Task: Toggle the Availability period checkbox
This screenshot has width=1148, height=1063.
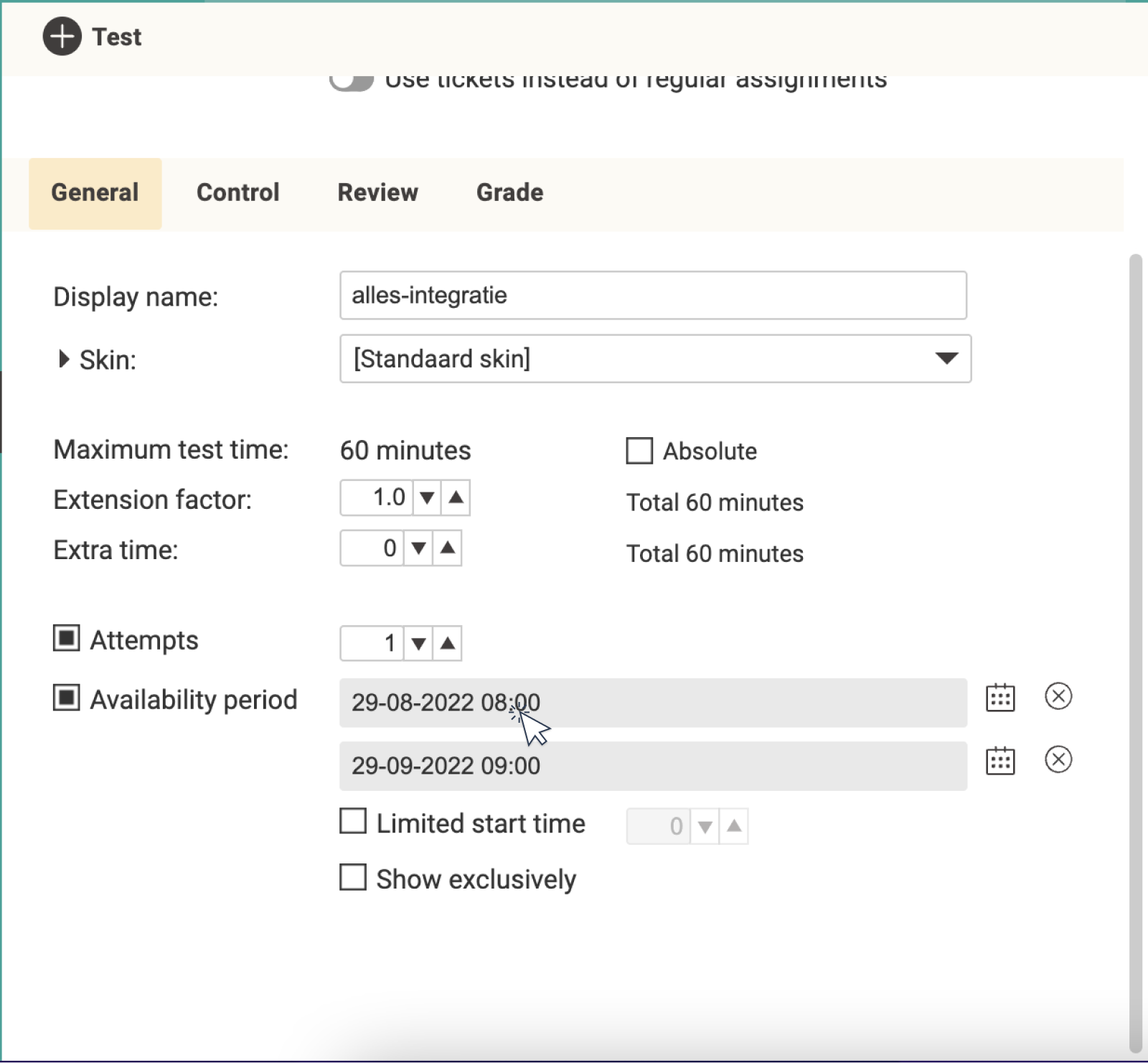Action: point(67,697)
